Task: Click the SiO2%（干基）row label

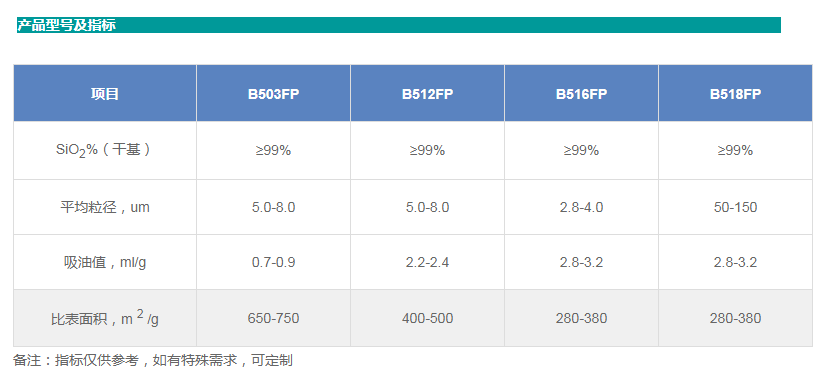Action: (105, 150)
